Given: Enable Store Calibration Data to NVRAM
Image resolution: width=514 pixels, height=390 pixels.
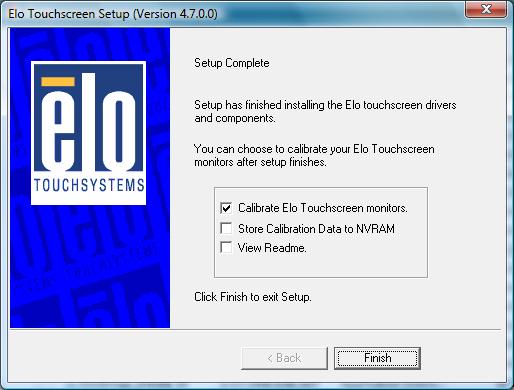Looking at the screenshot, I should [x=226, y=228].
